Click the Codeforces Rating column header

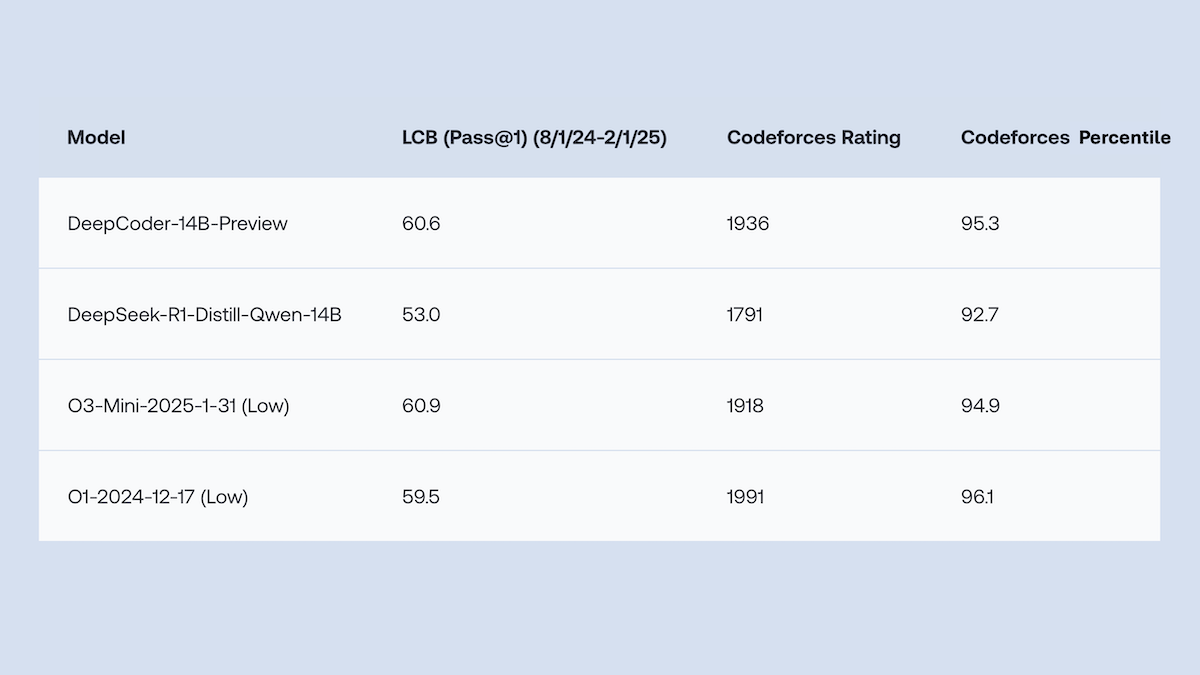(813, 138)
